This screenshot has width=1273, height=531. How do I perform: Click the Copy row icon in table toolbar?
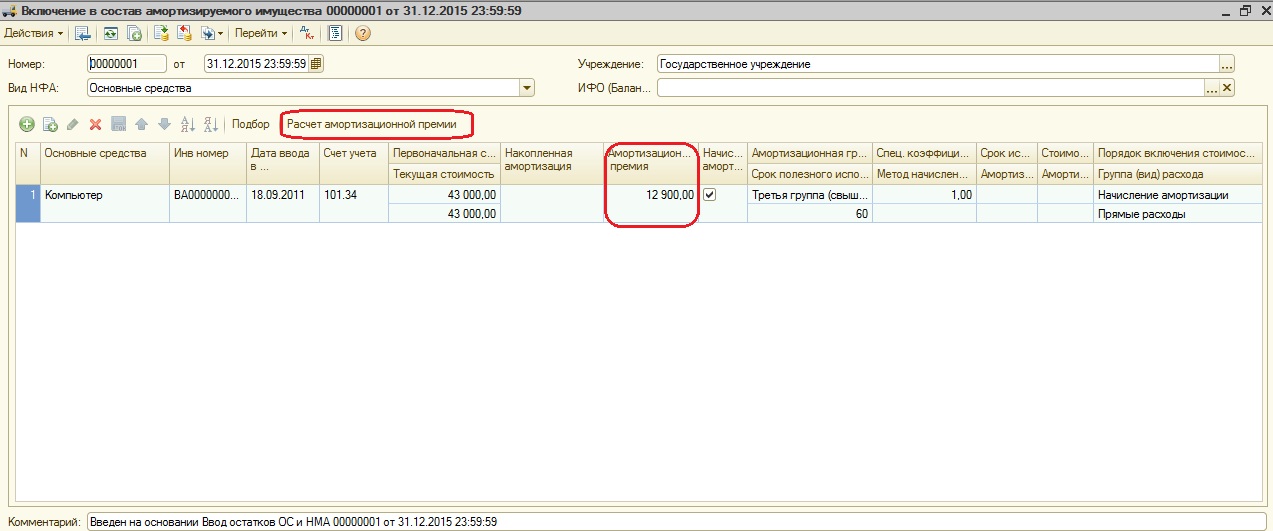(x=50, y=124)
